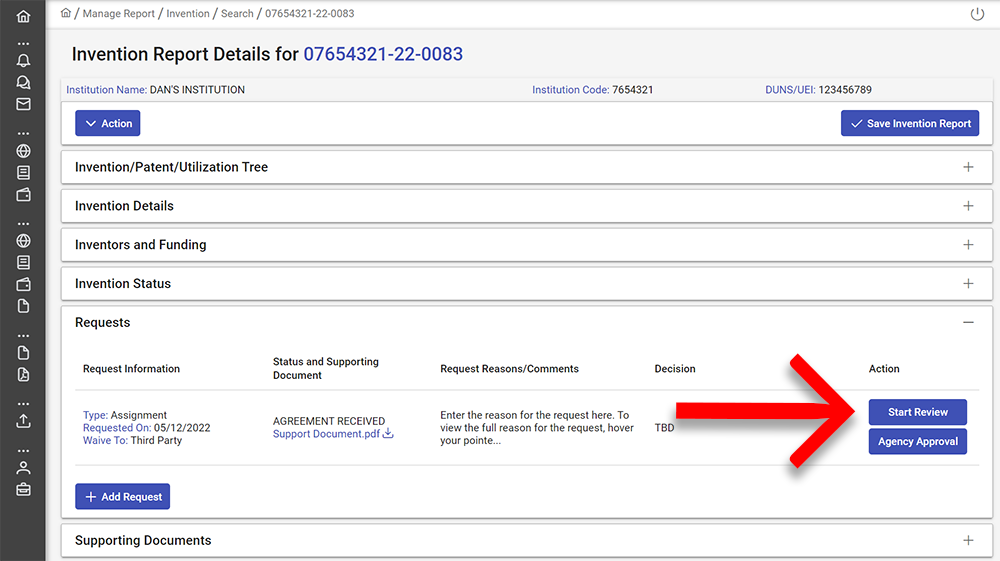Click the briefcase icon in sidebar

(x=23, y=490)
